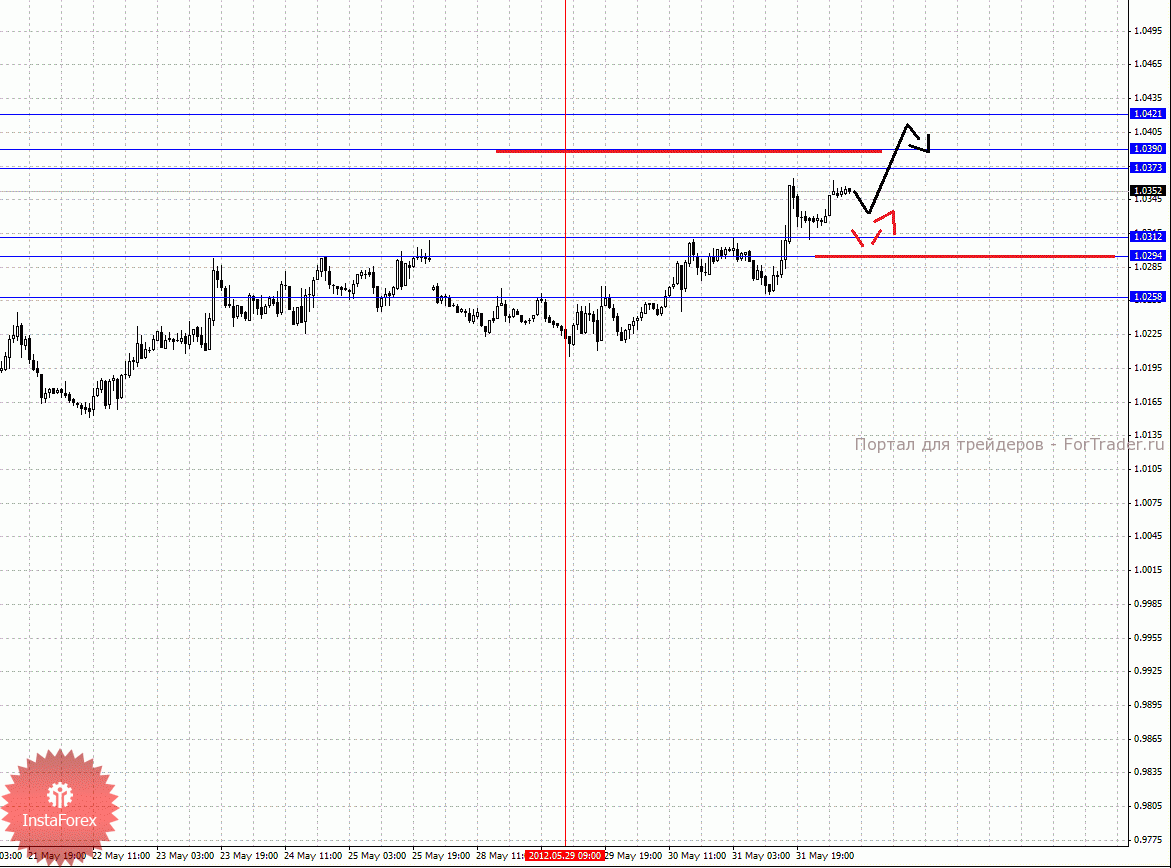Click the 1.0195 price axis value
Screen dimensions: 1171x868
coord(1148,368)
